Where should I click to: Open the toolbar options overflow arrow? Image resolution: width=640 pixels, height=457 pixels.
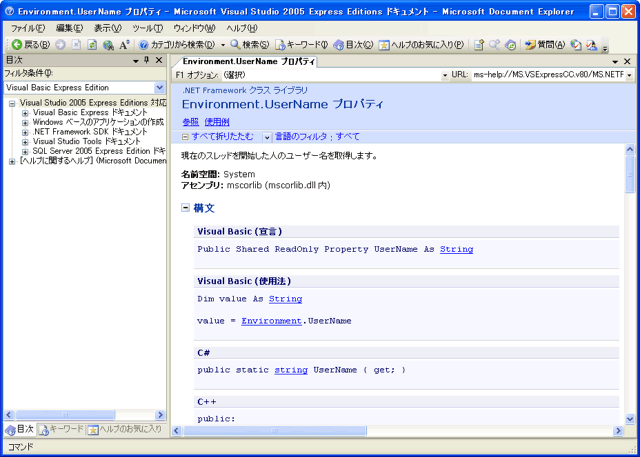[605, 47]
